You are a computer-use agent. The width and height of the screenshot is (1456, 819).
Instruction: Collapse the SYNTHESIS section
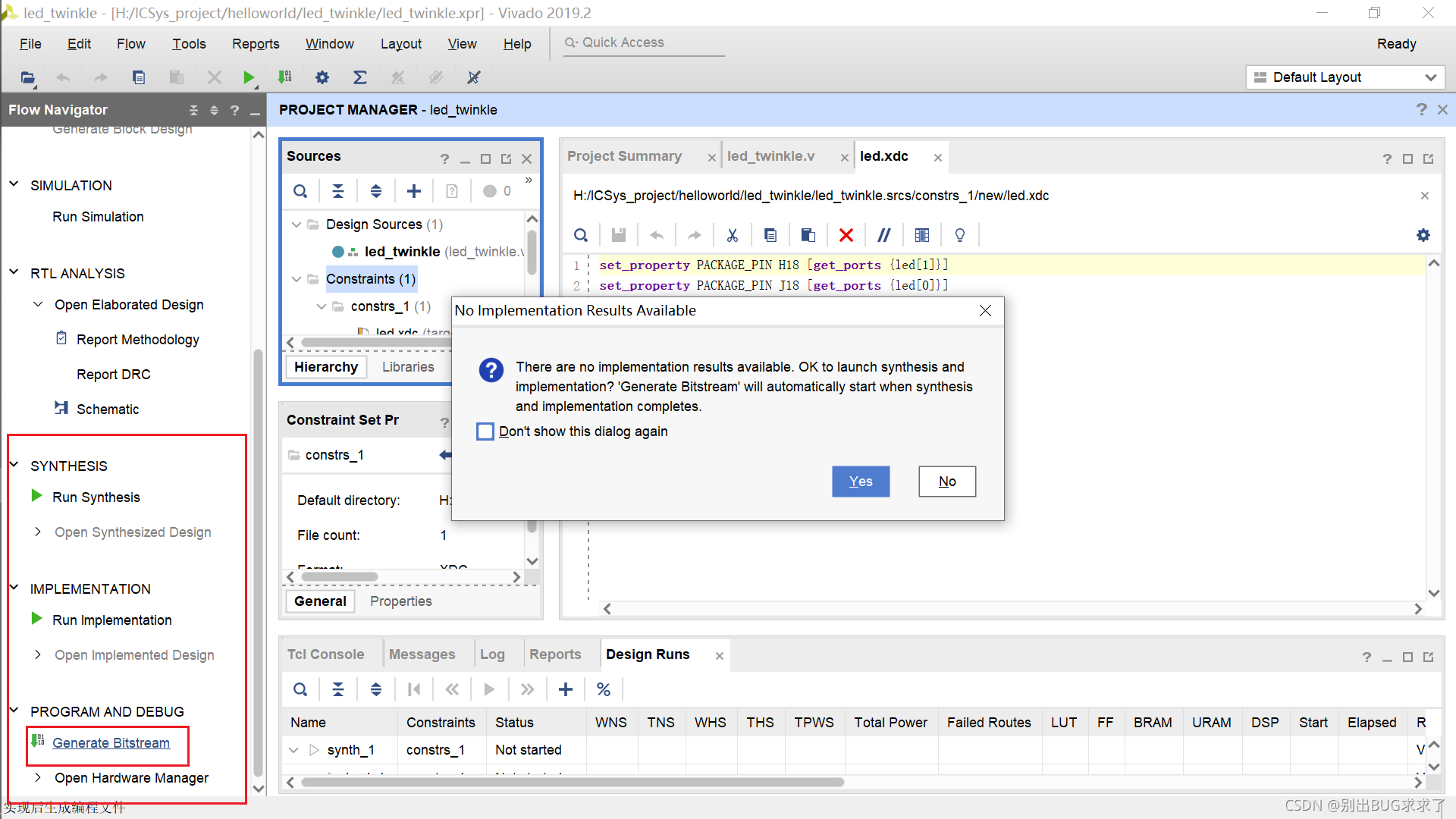coord(14,465)
